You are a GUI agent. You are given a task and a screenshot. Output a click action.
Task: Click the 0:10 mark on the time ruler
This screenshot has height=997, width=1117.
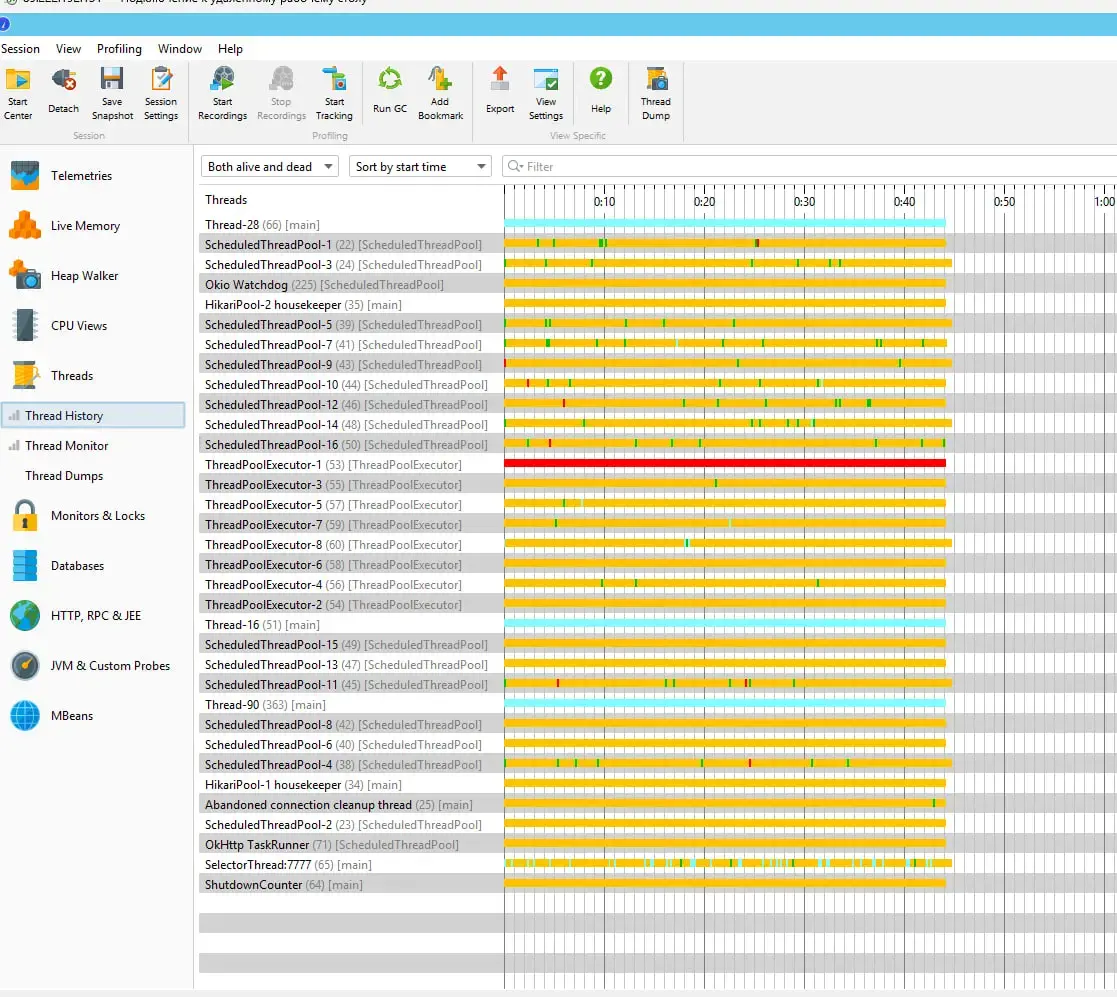(604, 202)
